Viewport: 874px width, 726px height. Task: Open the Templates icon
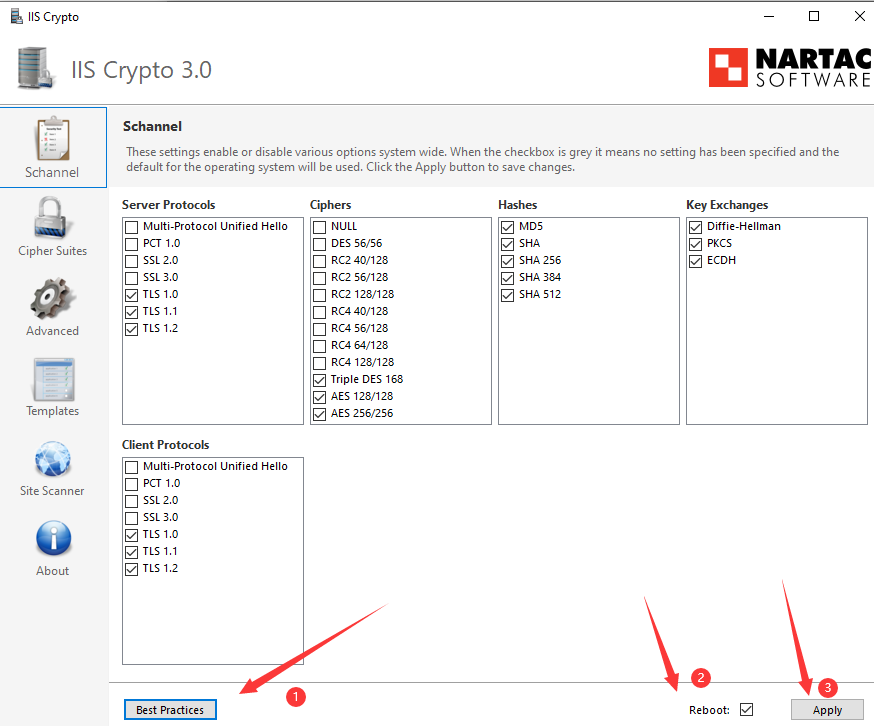pyautogui.click(x=53, y=379)
